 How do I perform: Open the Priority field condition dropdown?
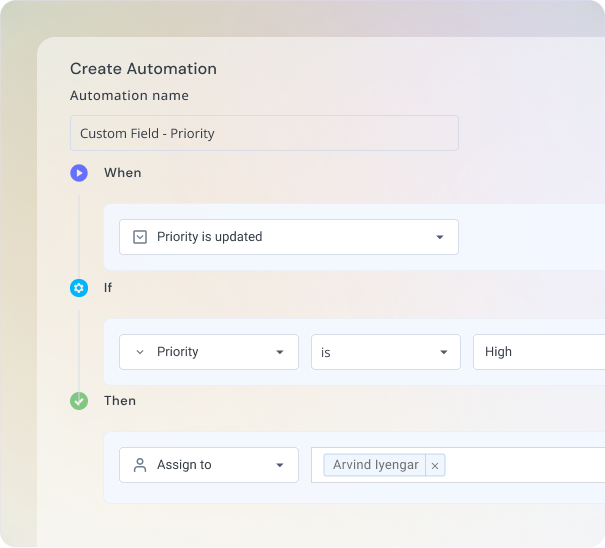tap(209, 352)
